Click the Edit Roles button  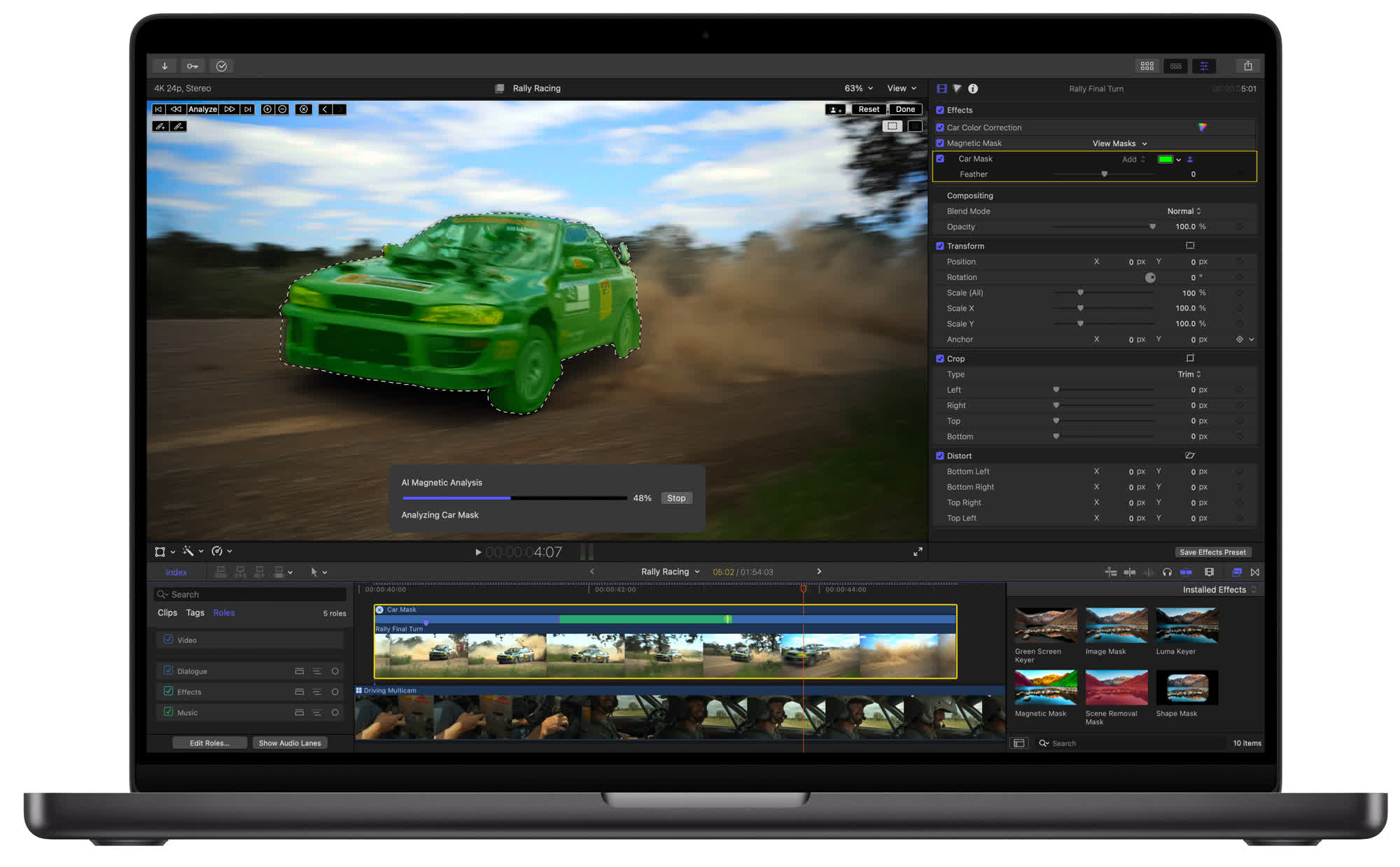click(209, 743)
